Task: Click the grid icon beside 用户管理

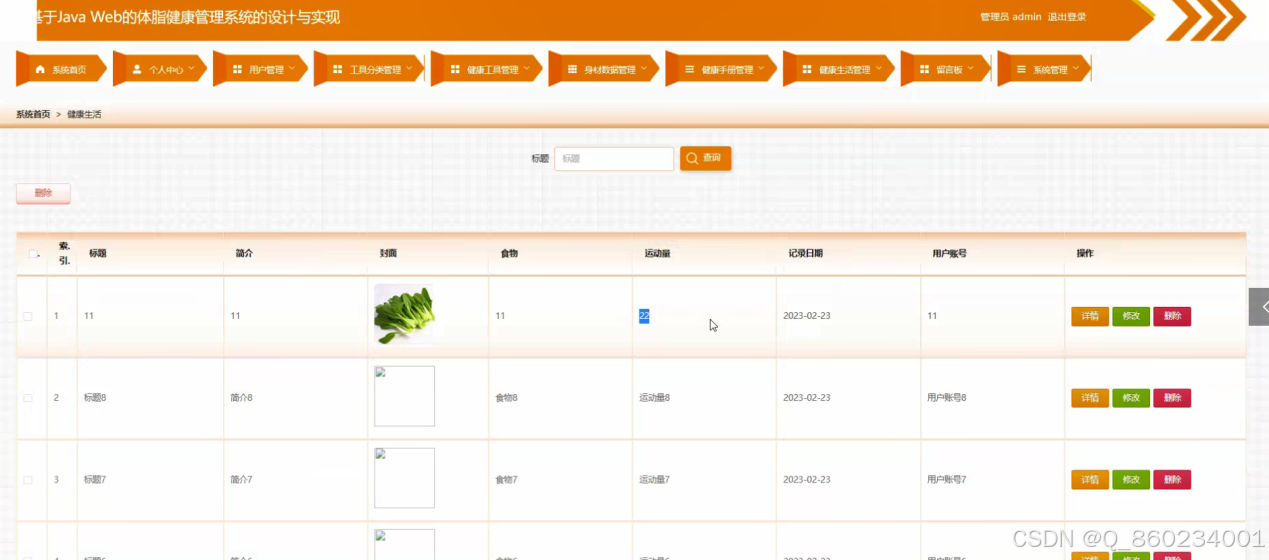Action: (237, 70)
